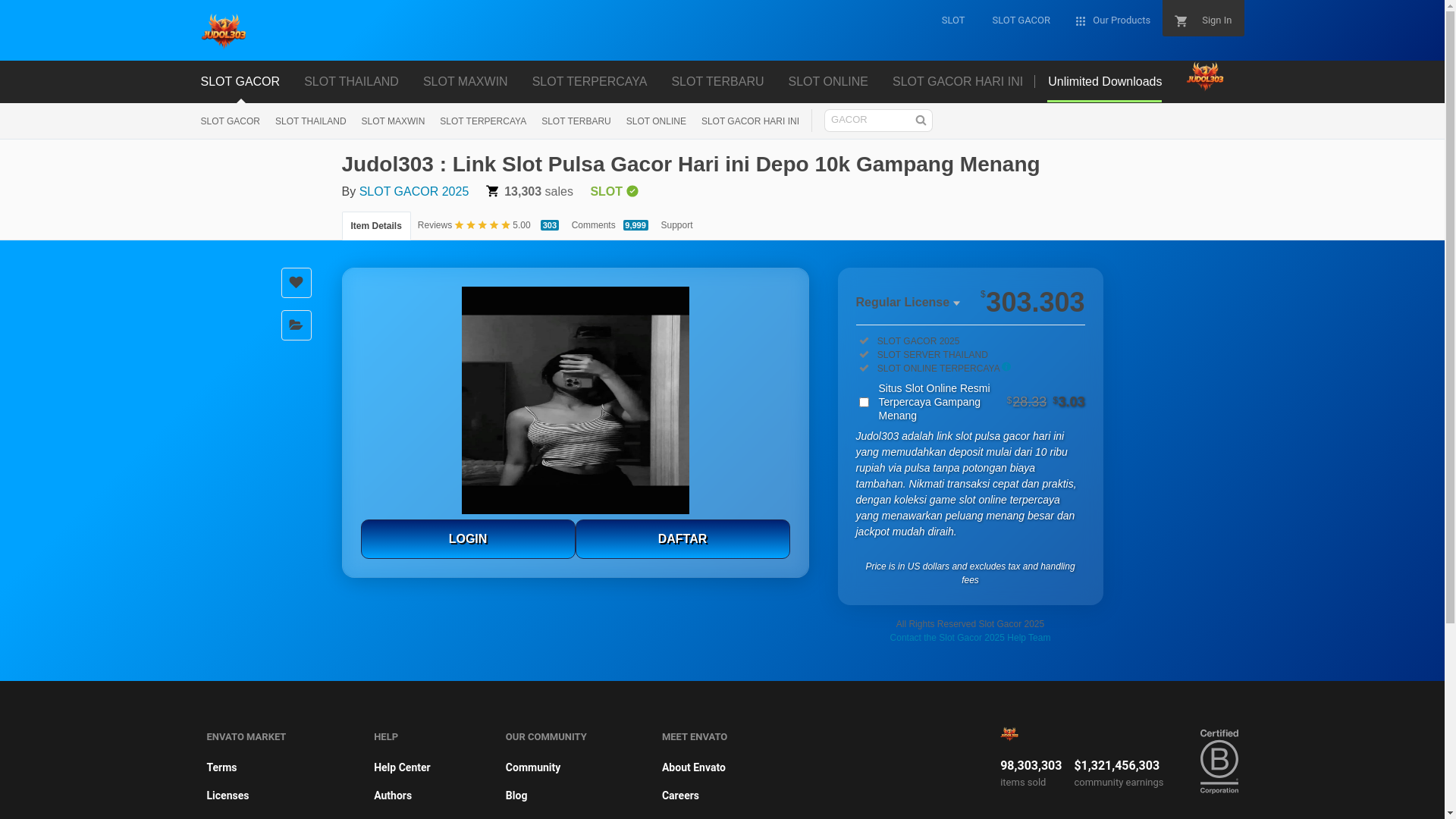Select SLOT THAILAND in the main navigation
1456x819 pixels.
(x=351, y=82)
